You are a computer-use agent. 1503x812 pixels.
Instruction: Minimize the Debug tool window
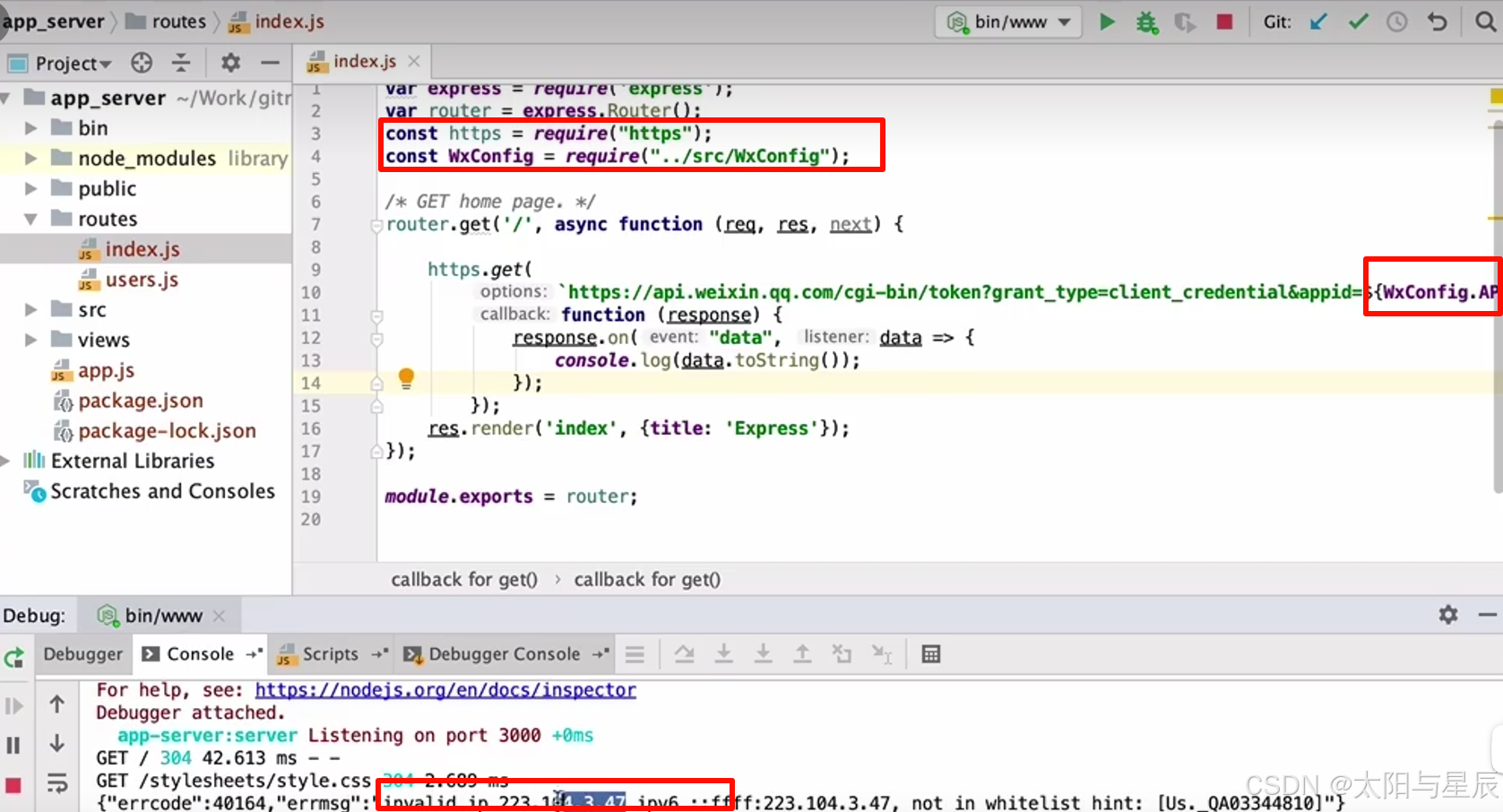[1488, 615]
